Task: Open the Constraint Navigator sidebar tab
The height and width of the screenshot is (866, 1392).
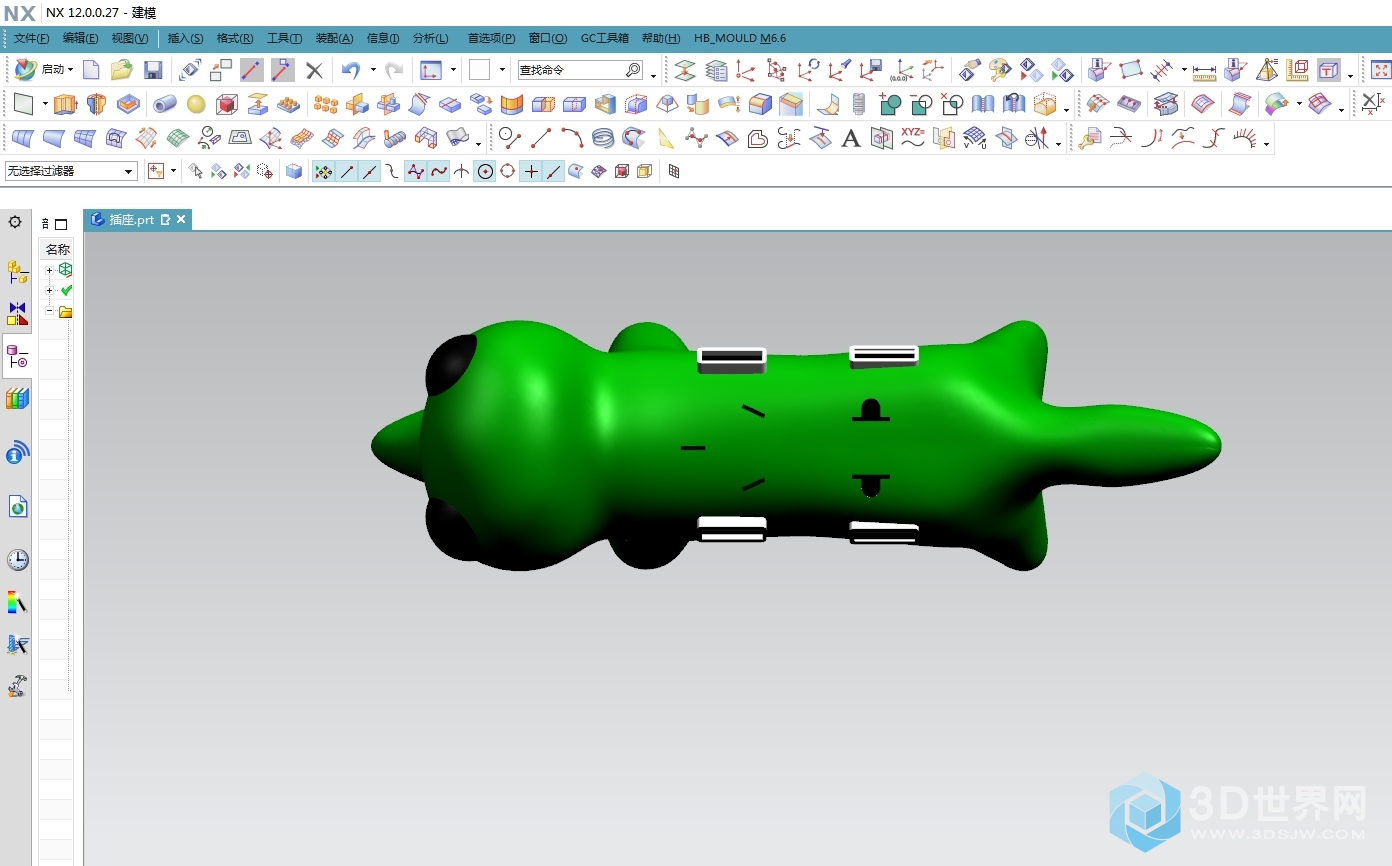Action: coord(17,314)
